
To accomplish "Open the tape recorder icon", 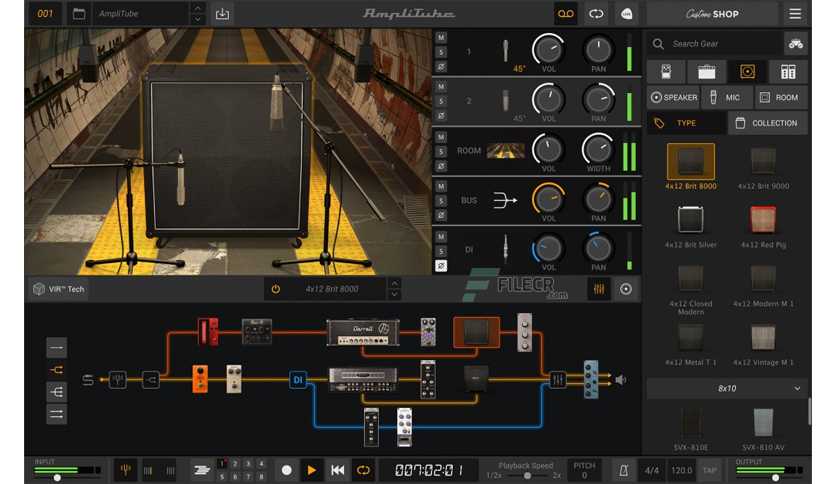I will coord(566,14).
